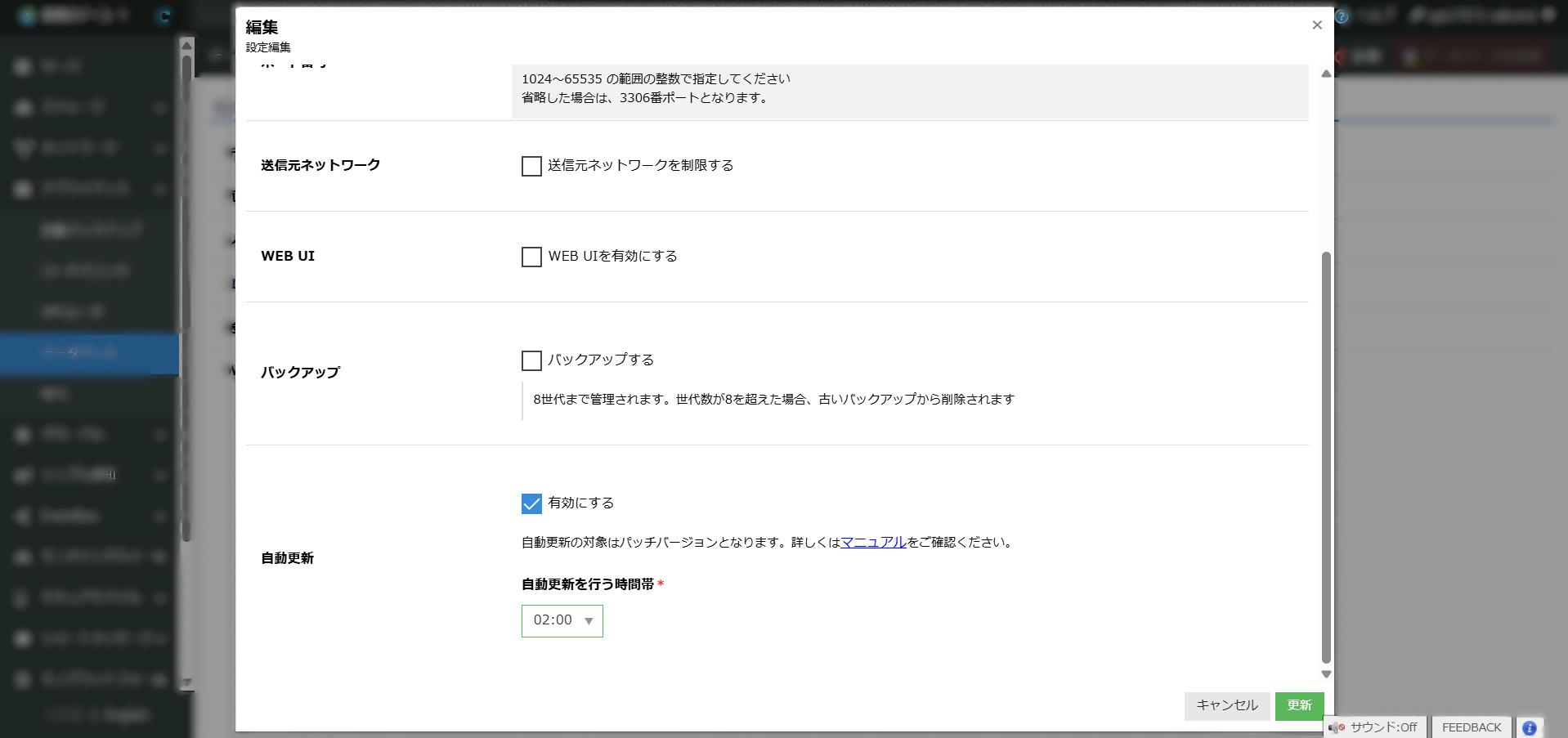Uncheck 有効にする under 自動更新
Image resolution: width=1568 pixels, height=738 pixels.
pyautogui.click(x=531, y=503)
